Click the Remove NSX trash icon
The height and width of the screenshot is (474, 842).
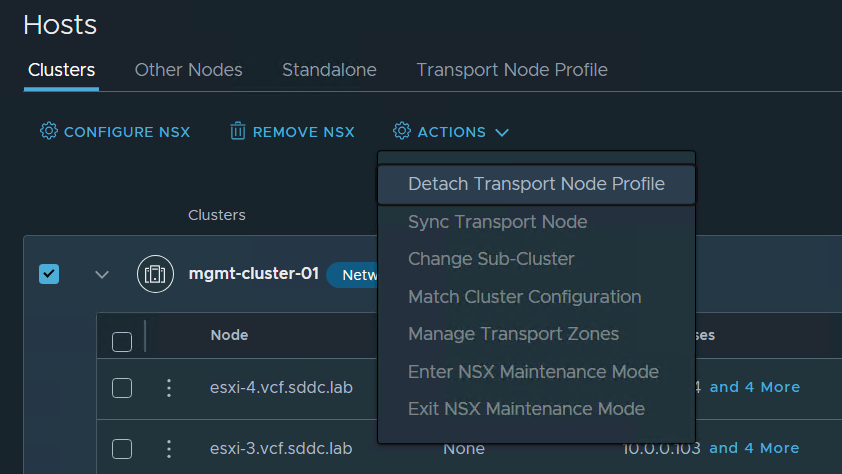coord(237,131)
